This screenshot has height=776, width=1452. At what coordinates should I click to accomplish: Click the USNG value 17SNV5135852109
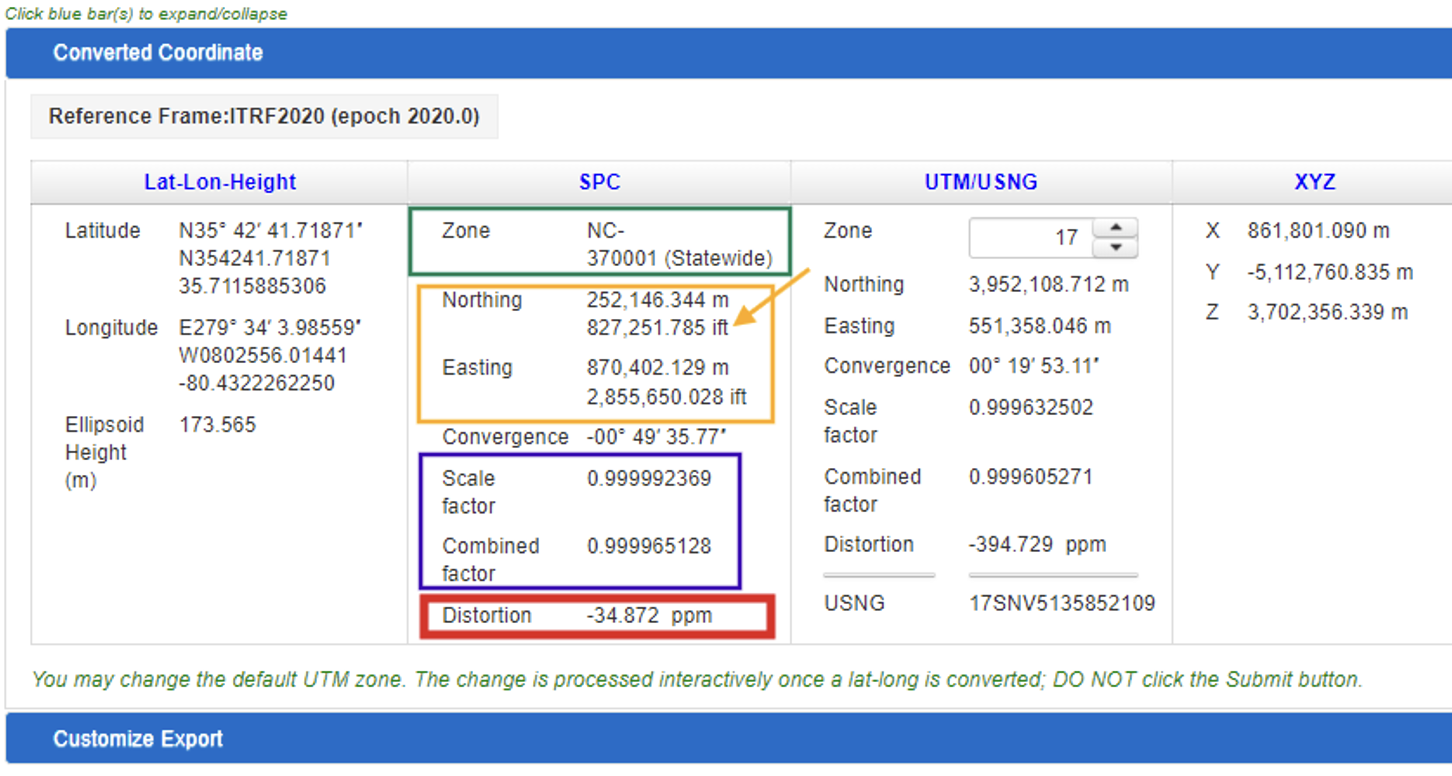pyautogui.click(x=1061, y=603)
